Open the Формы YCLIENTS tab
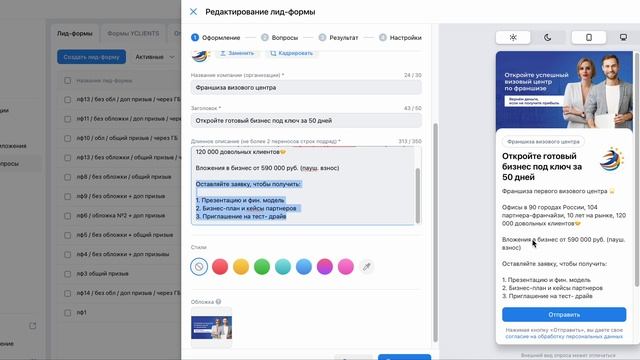640x360 pixels. (133, 33)
